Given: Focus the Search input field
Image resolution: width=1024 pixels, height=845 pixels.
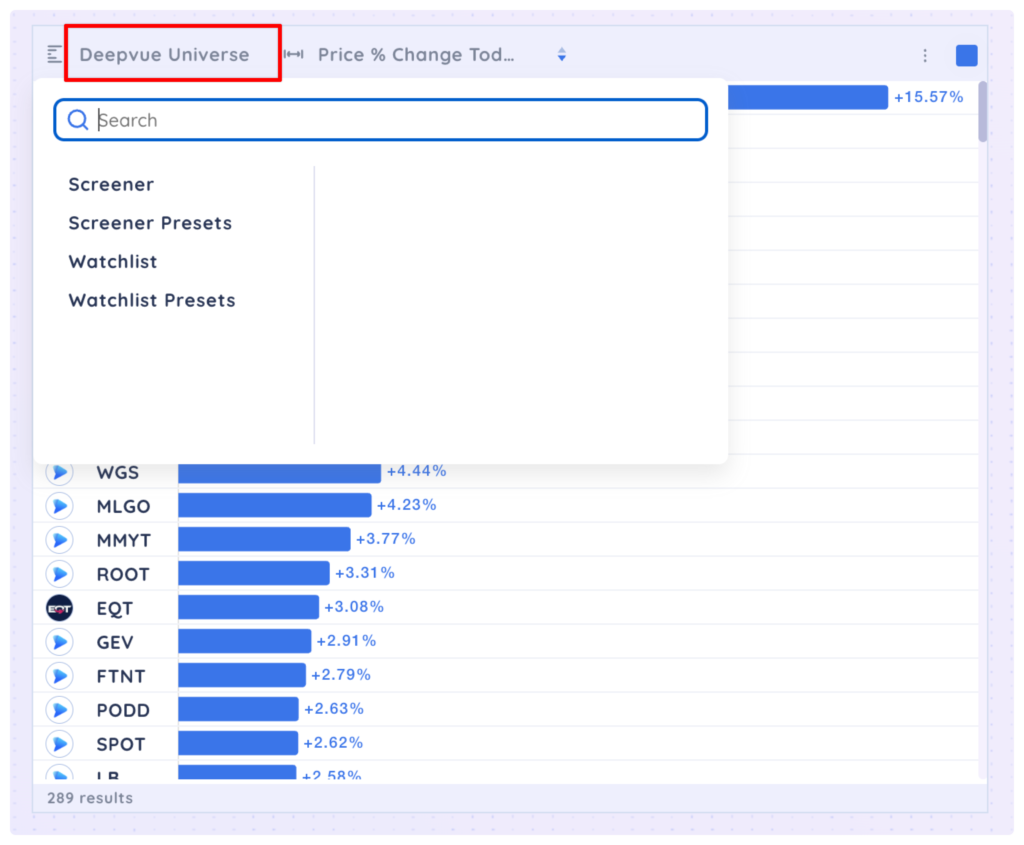Looking at the screenshot, I should pyautogui.click(x=381, y=120).
